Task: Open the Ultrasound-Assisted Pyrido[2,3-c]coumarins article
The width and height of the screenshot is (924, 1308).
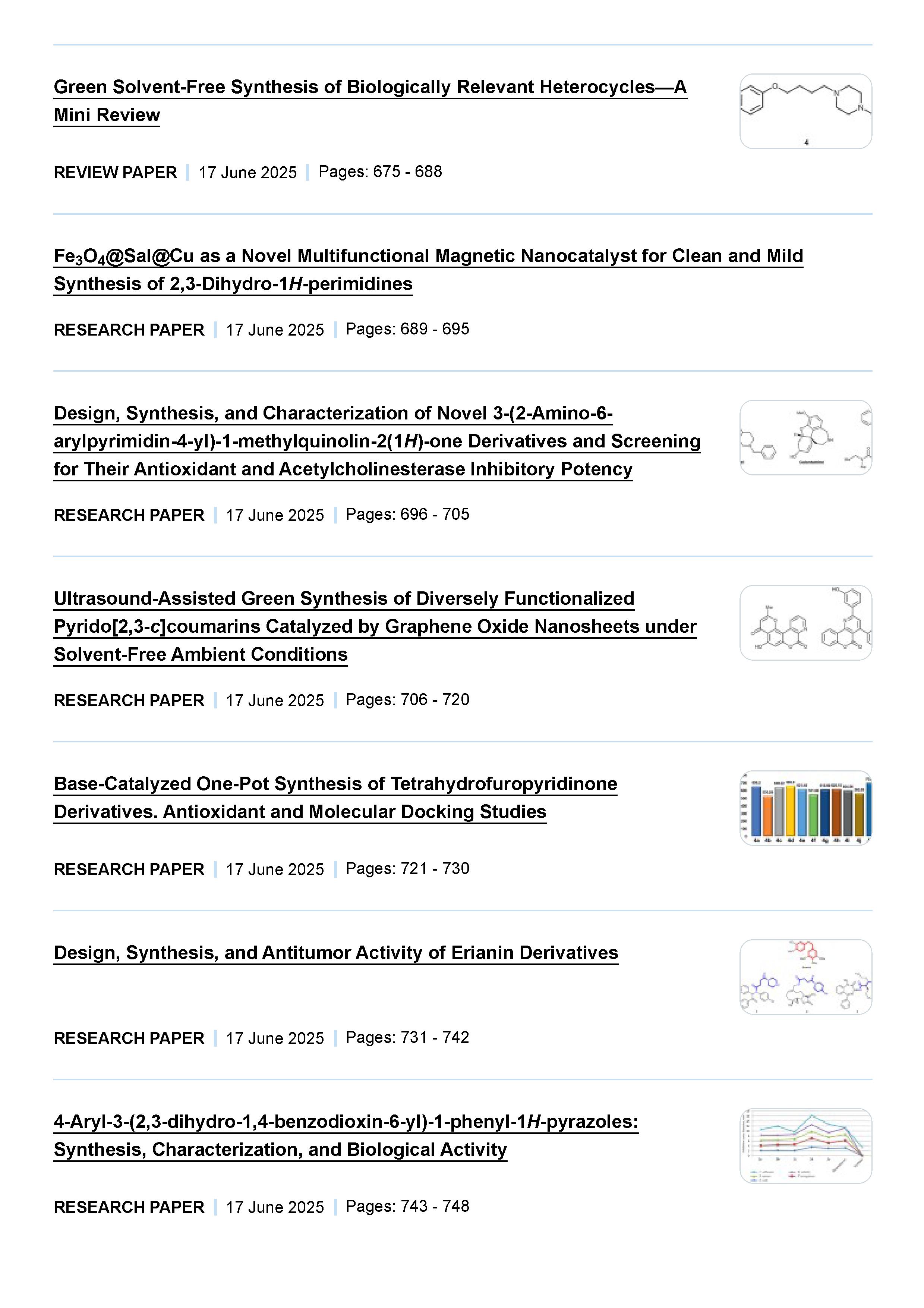Action: (375, 627)
